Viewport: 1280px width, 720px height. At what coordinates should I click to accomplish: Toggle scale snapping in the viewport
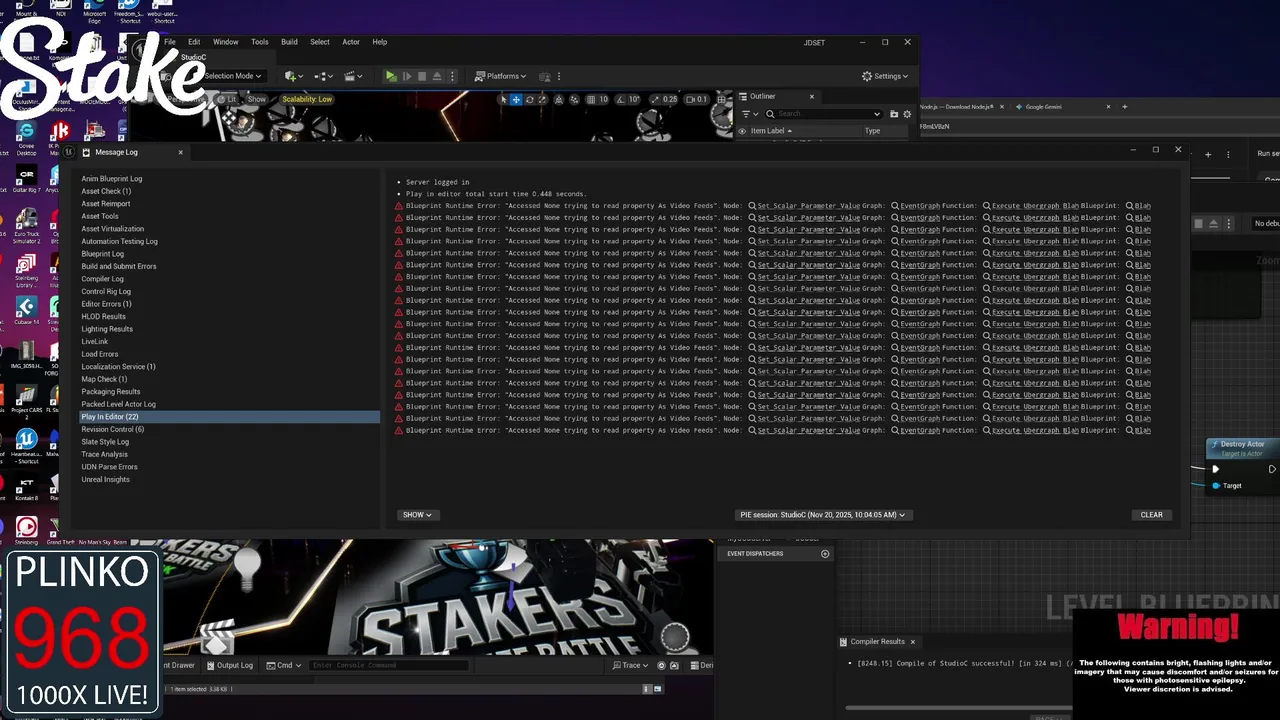click(x=656, y=99)
